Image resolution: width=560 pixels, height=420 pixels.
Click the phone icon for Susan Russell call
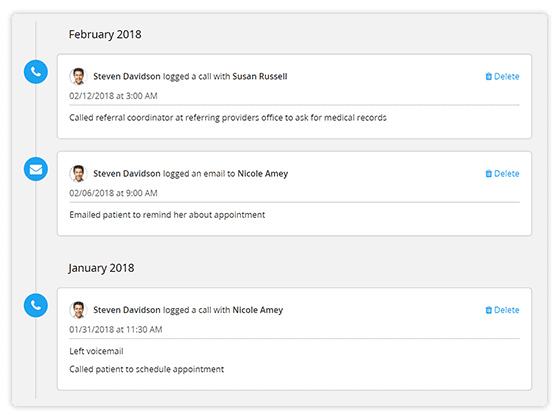pyautogui.click(x=36, y=72)
